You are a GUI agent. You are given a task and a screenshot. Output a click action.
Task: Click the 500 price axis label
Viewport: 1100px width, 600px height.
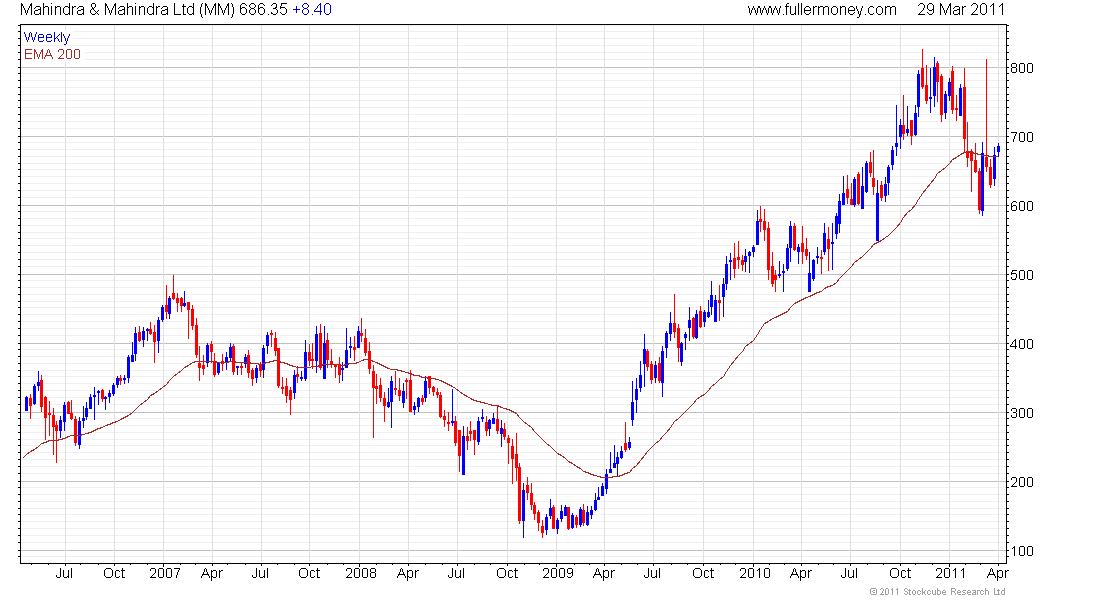click(1021, 275)
